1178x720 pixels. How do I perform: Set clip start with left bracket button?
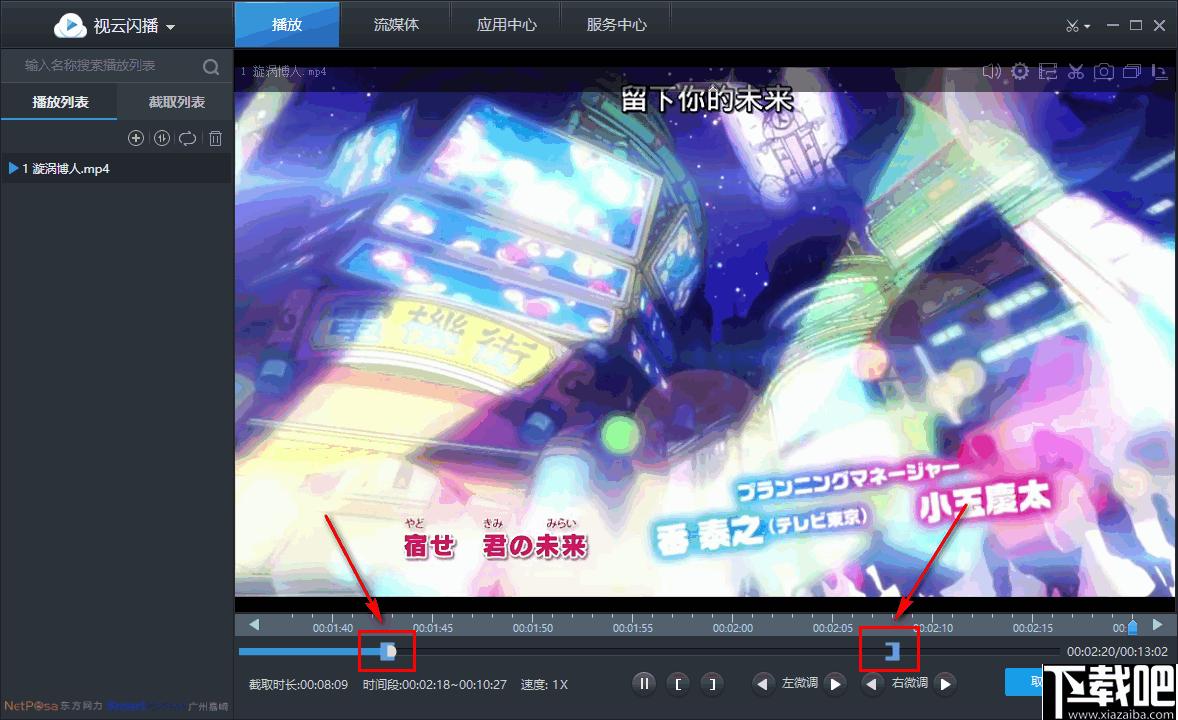[x=678, y=684]
